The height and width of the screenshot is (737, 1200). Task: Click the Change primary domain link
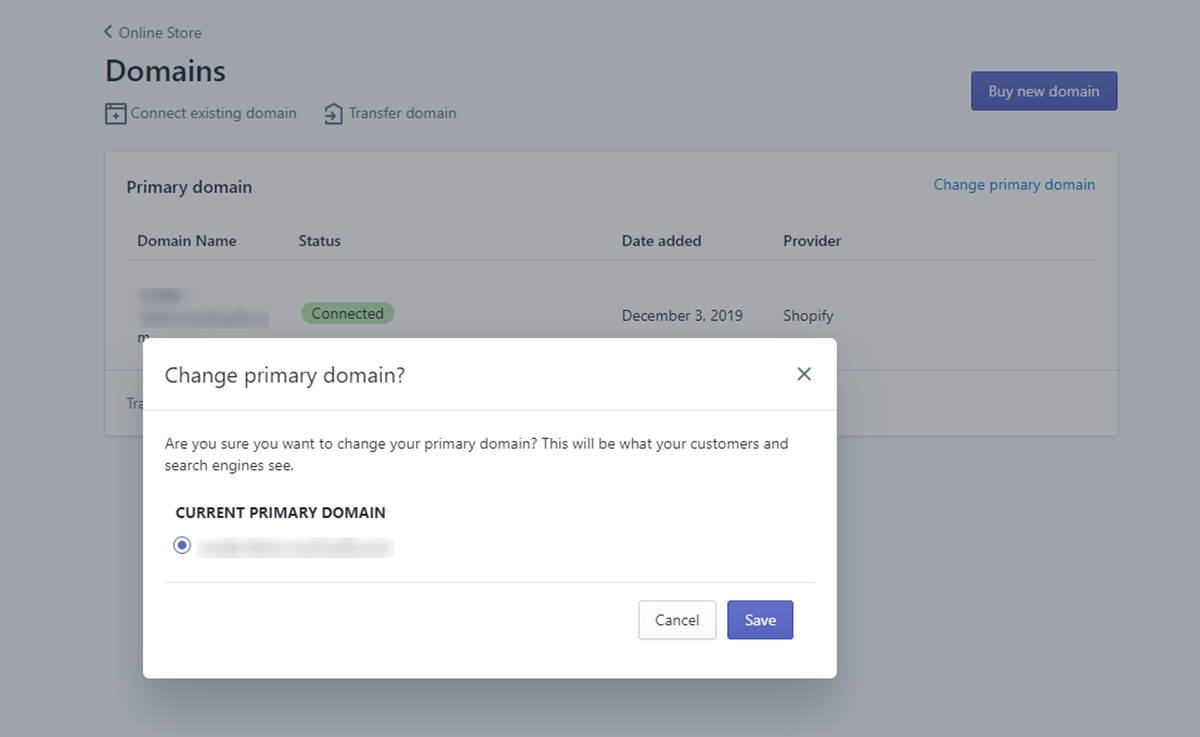(x=1014, y=185)
